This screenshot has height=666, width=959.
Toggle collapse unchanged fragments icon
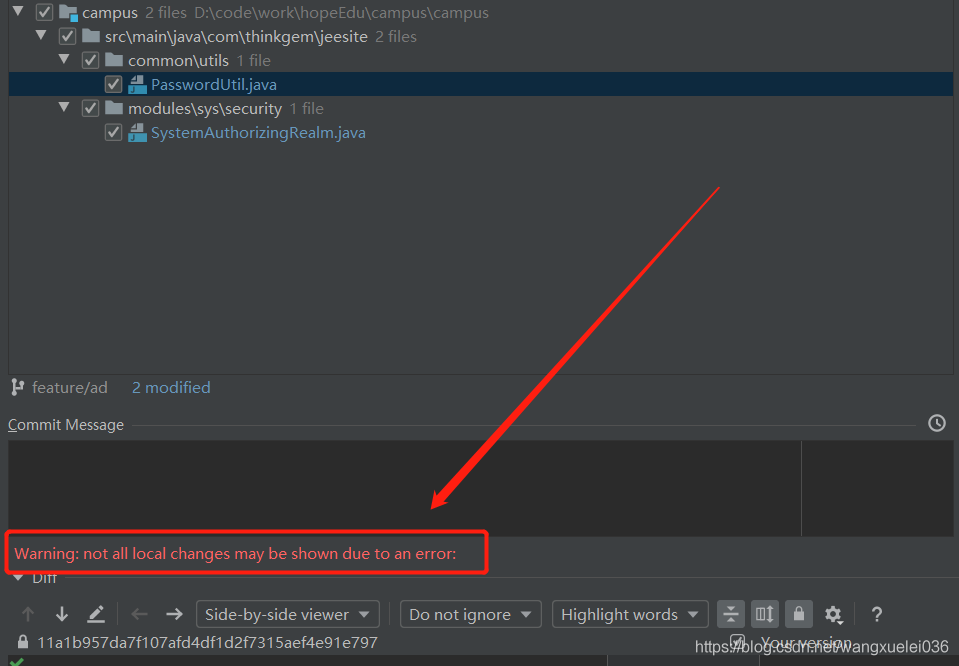pos(731,614)
